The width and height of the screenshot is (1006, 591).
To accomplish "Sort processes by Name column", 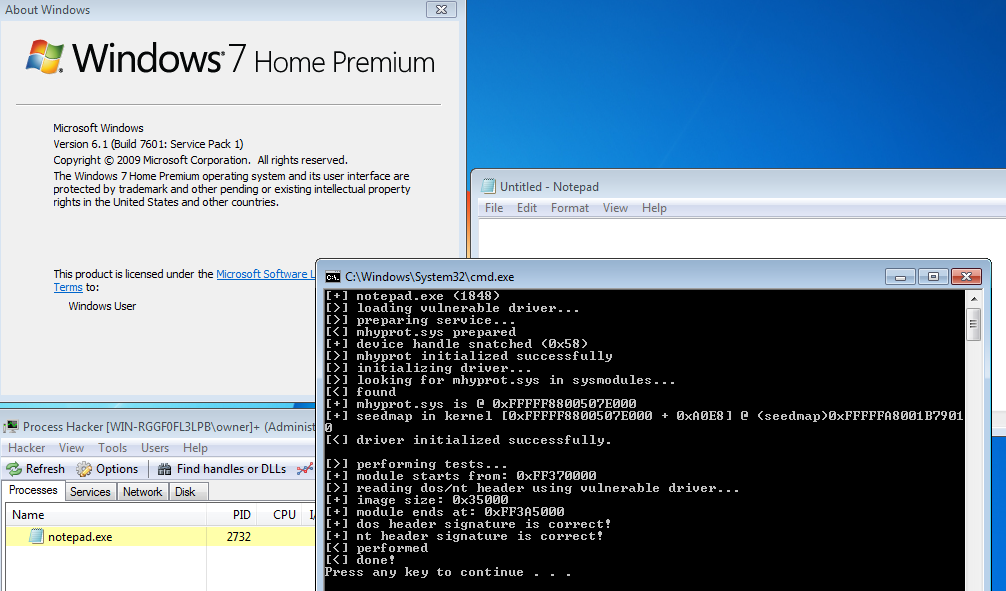I will coord(106,515).
